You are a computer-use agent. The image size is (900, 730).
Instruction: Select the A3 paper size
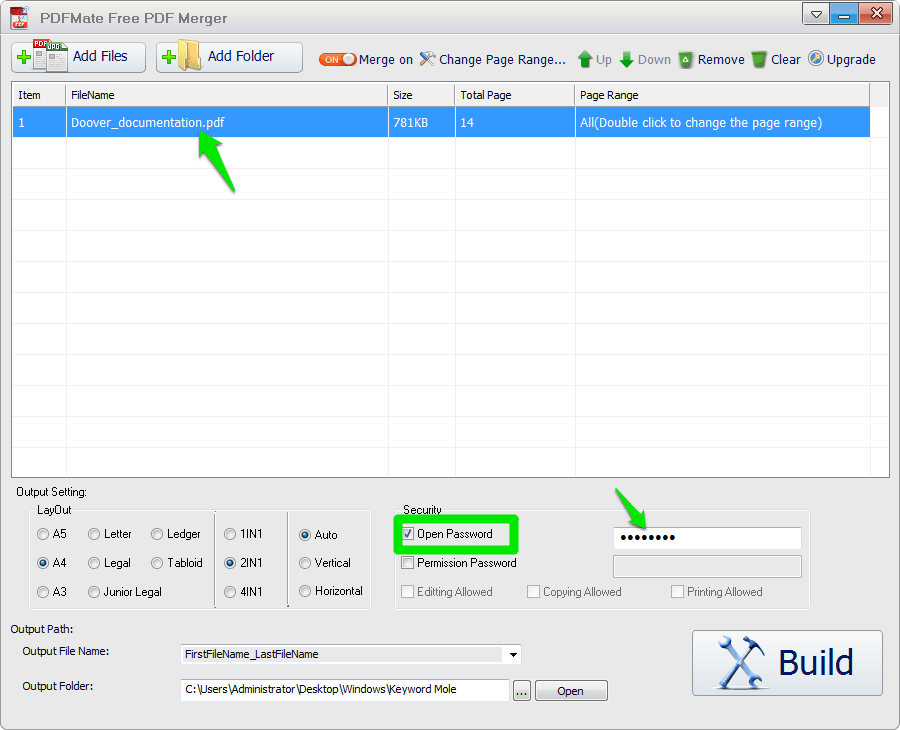tap(43, 592)
